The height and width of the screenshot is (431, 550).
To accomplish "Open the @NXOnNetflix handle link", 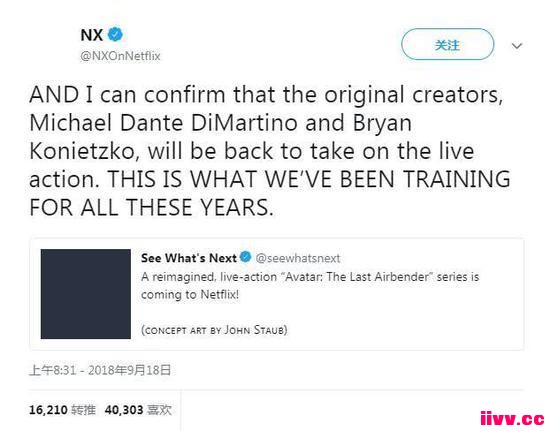I will click(120, 56).
